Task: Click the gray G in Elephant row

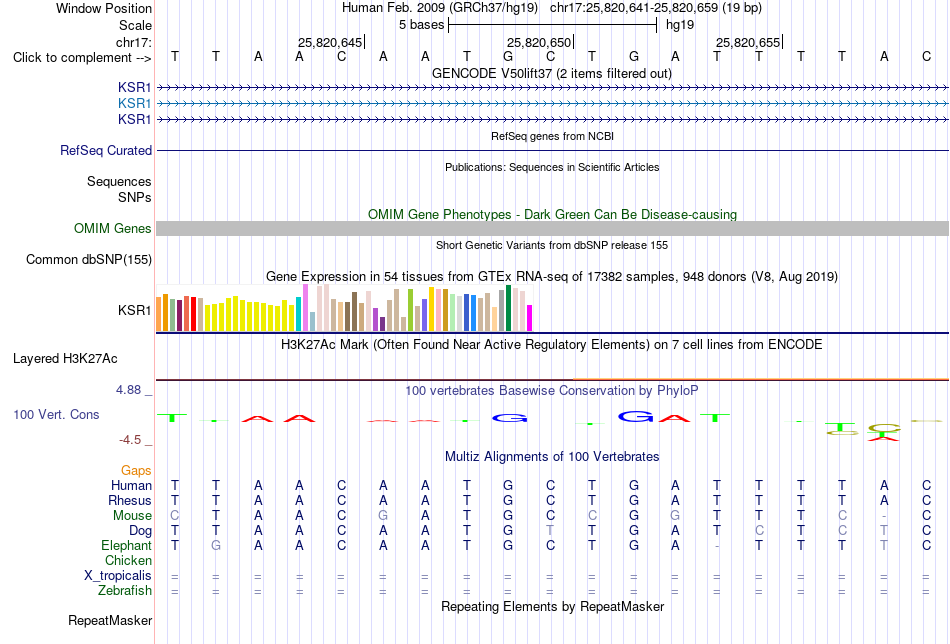Action: (x=216, y=545)
